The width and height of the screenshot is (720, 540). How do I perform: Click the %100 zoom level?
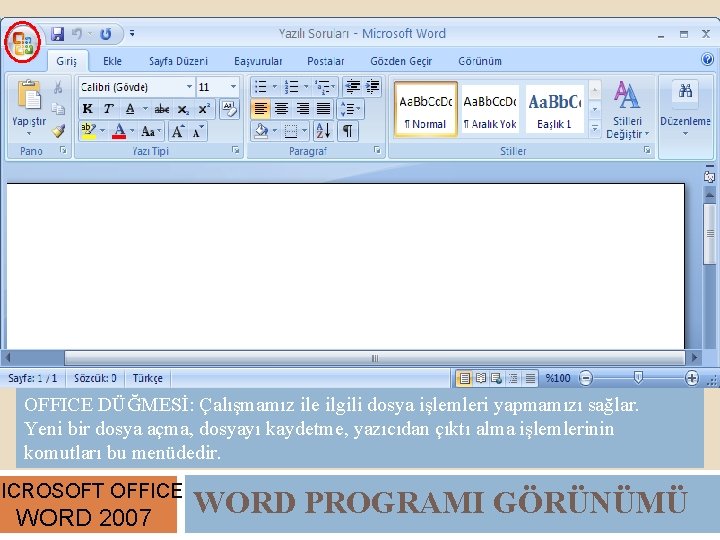coord(557,378)
